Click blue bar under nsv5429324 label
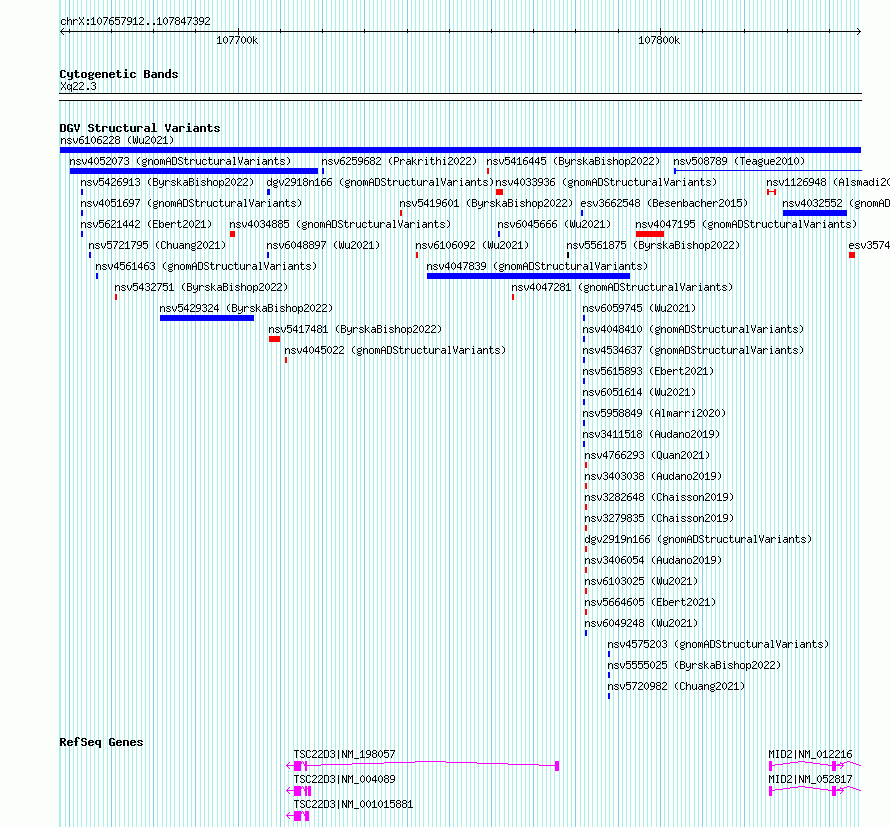 click(x=207, y=318)
